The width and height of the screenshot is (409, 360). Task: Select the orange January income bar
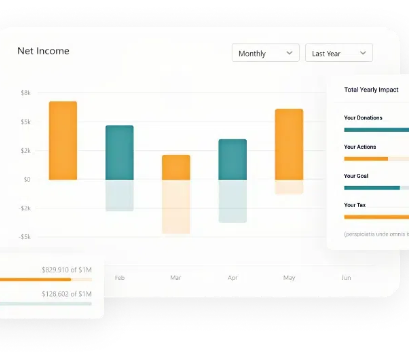click(63, 140)
